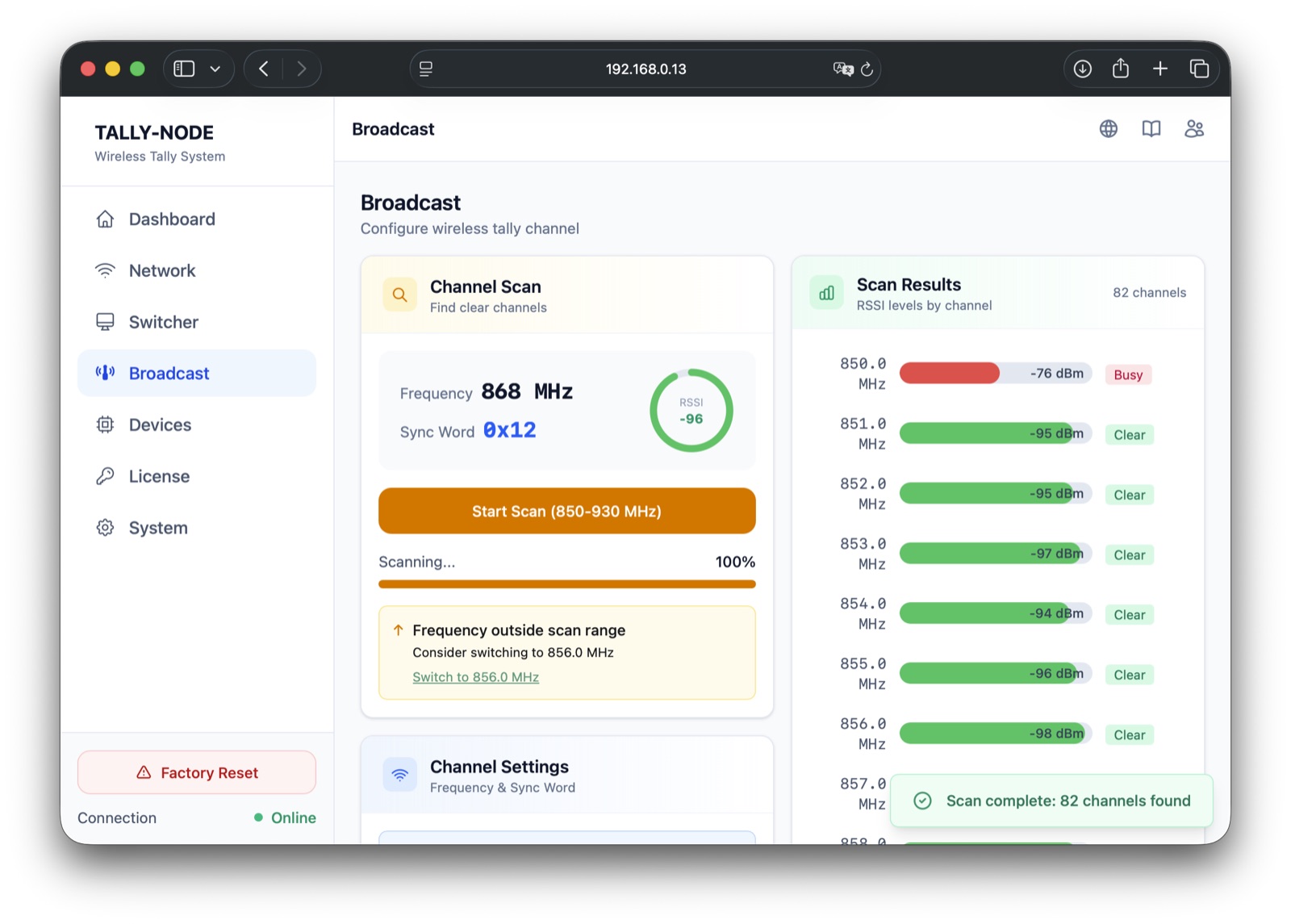Click the Clear badge for 855.0 MHz
The width and height of the screenshot is (1291, 924).
1129,675
